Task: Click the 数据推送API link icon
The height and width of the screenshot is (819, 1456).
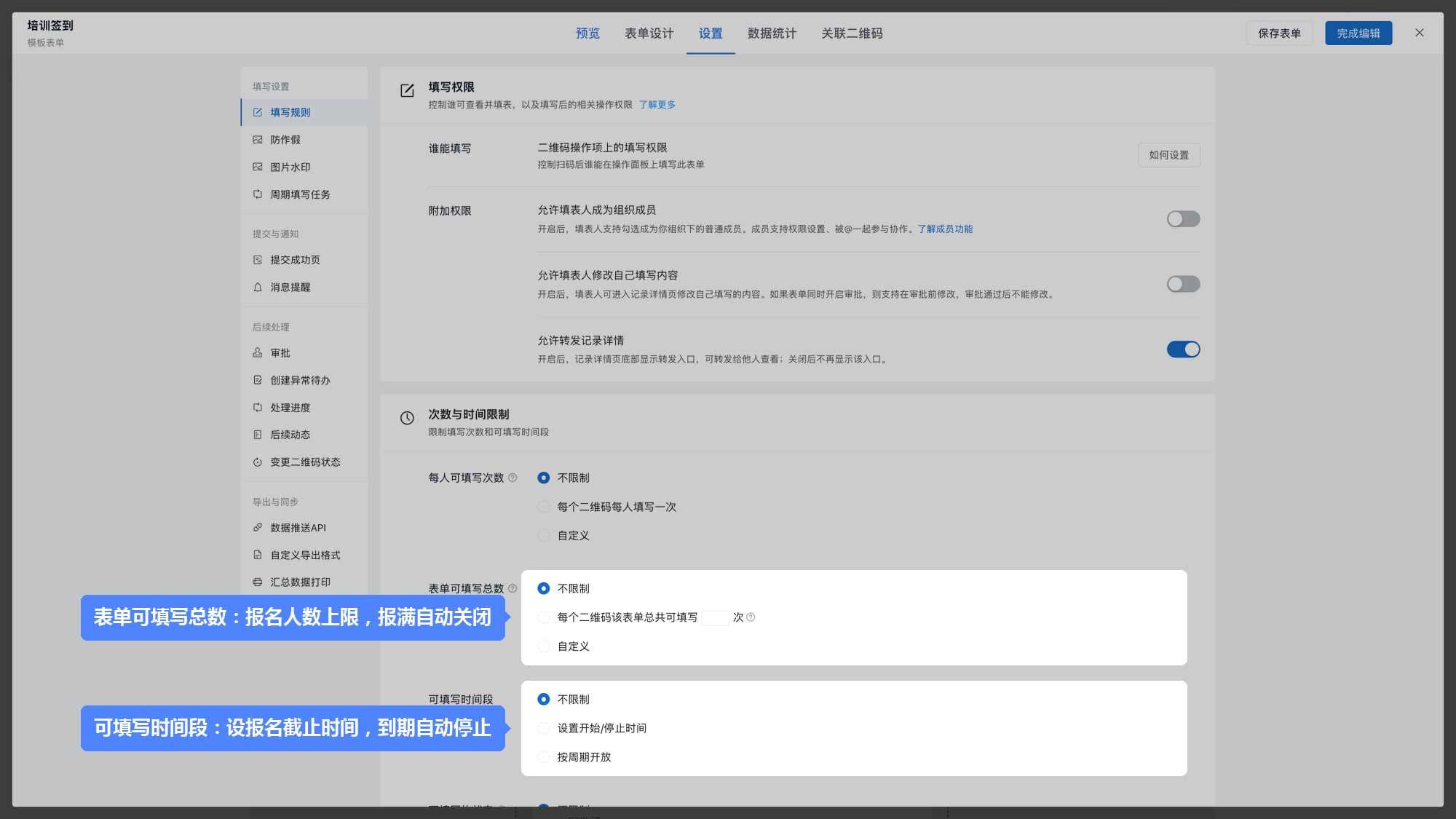Action: point(258,528)
